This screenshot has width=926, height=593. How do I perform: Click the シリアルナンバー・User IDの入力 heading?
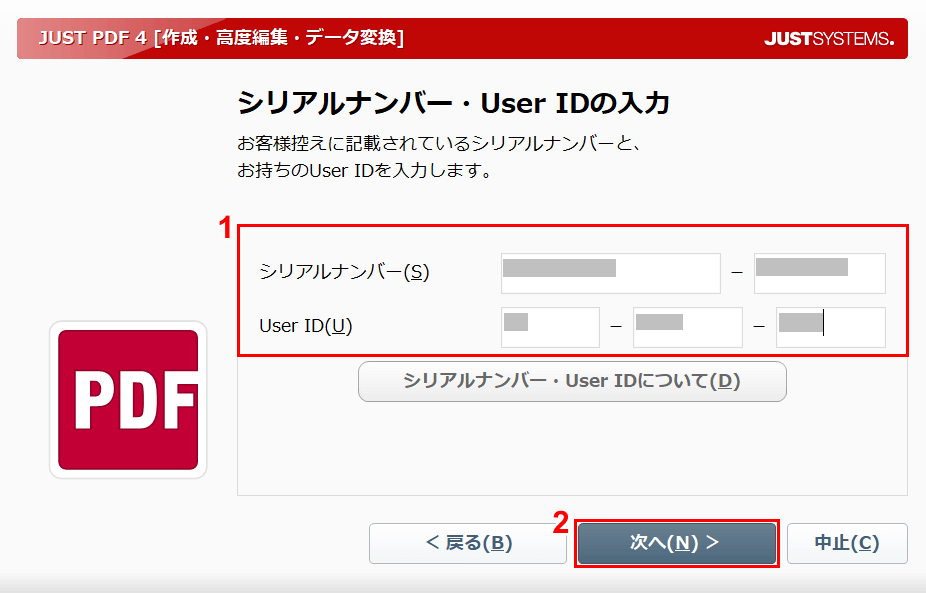coord(454,103)
